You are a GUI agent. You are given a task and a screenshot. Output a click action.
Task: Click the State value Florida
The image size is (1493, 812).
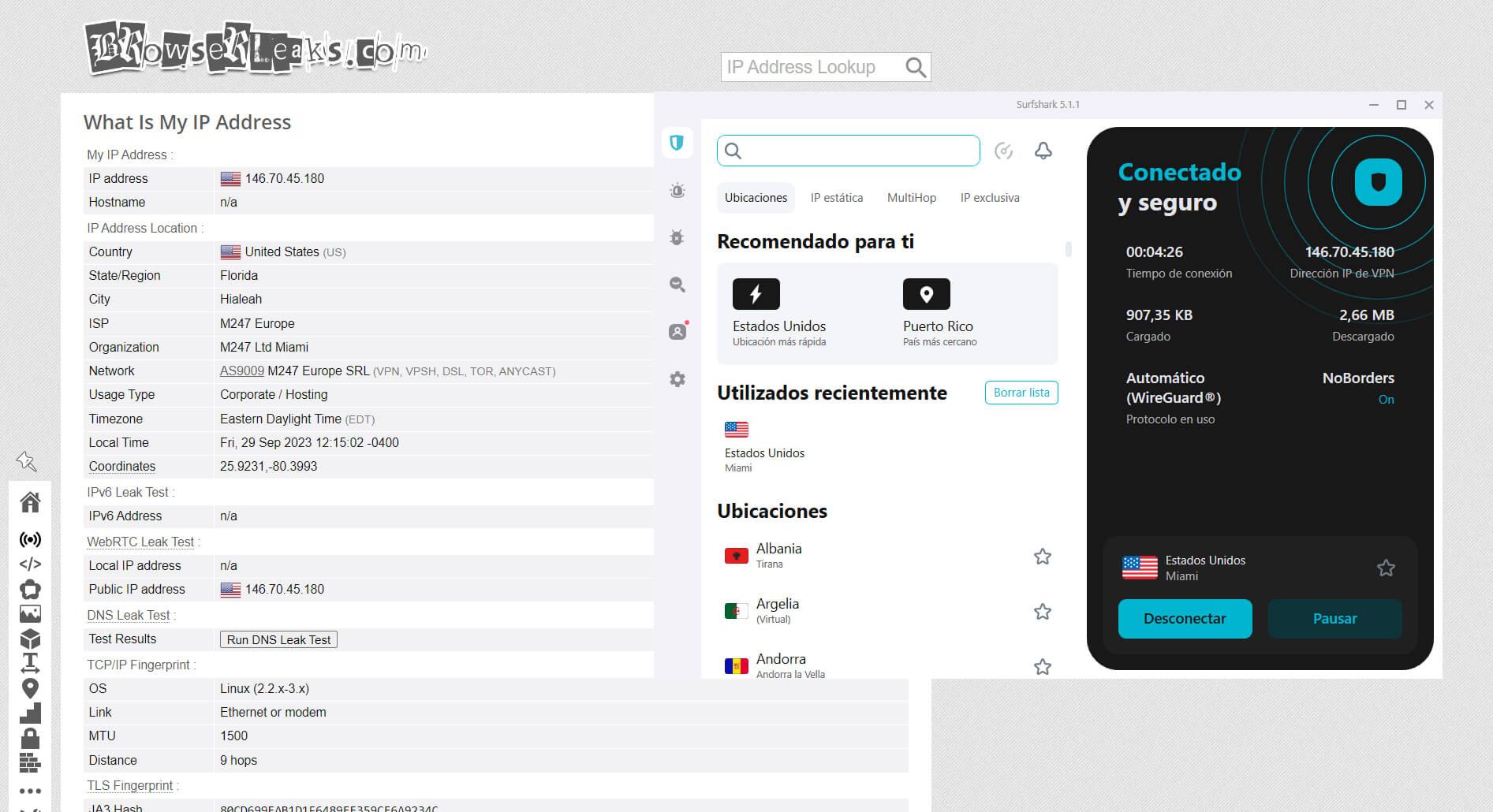[239, 275]
